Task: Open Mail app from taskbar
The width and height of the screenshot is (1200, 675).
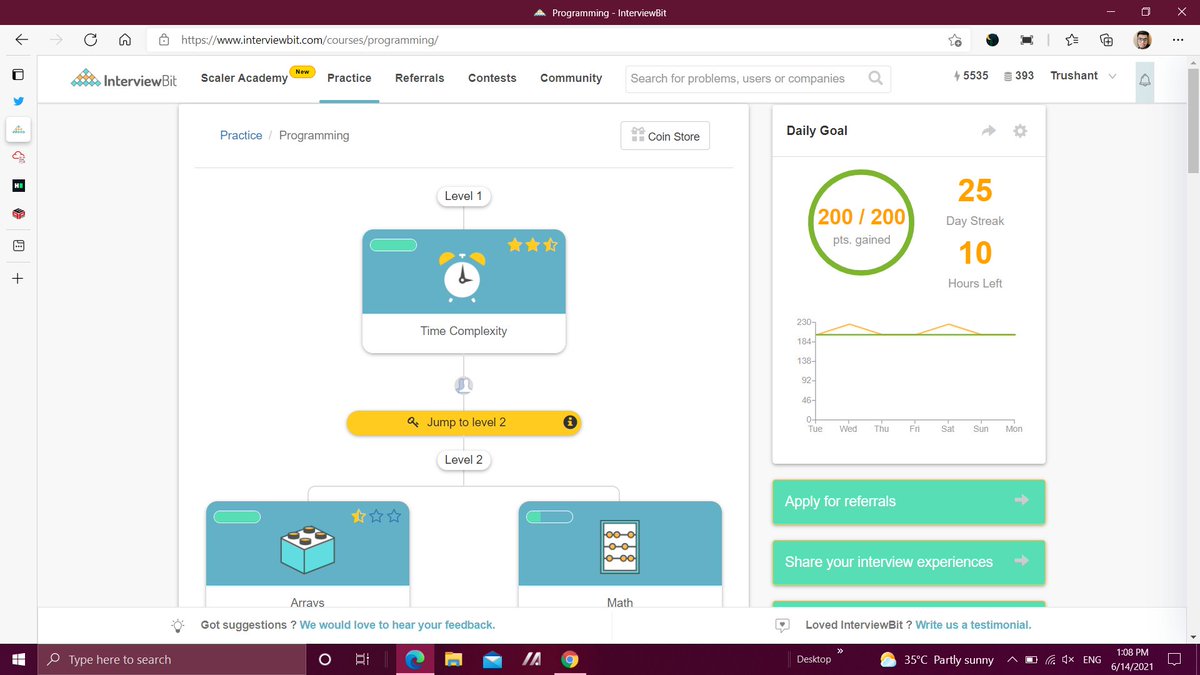Action: click(x=492, y=660)
